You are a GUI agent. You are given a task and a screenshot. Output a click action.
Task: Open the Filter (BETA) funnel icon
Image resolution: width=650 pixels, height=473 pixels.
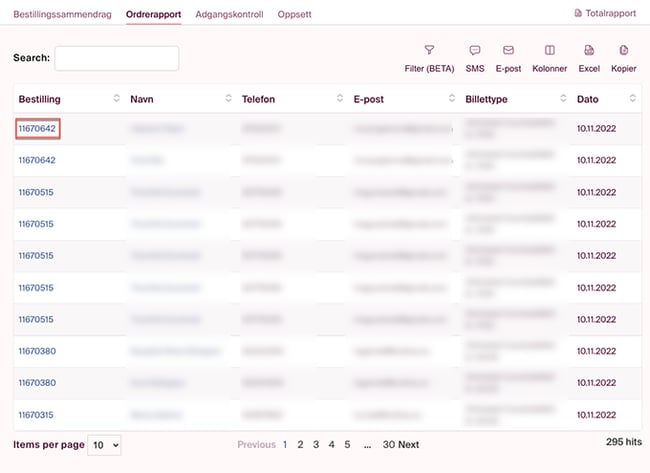click(429, 50)
